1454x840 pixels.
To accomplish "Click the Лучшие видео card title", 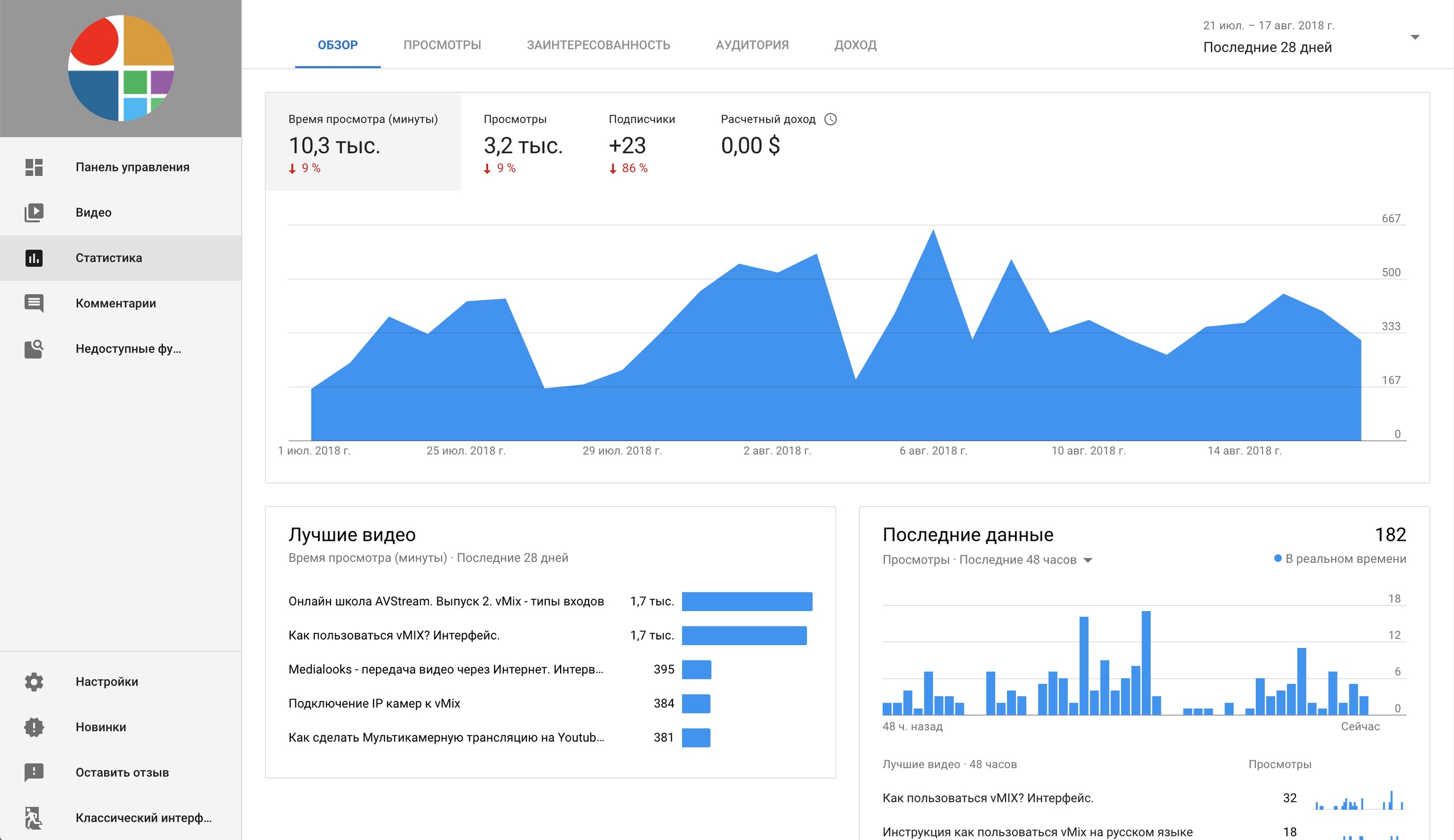I will (x=352, y=535).
